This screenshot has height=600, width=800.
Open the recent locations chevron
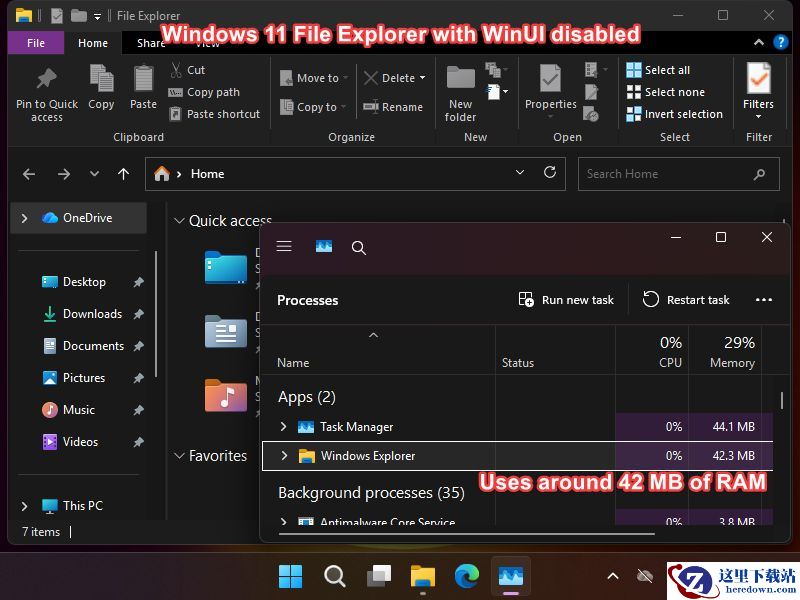[x=94, y=173]
